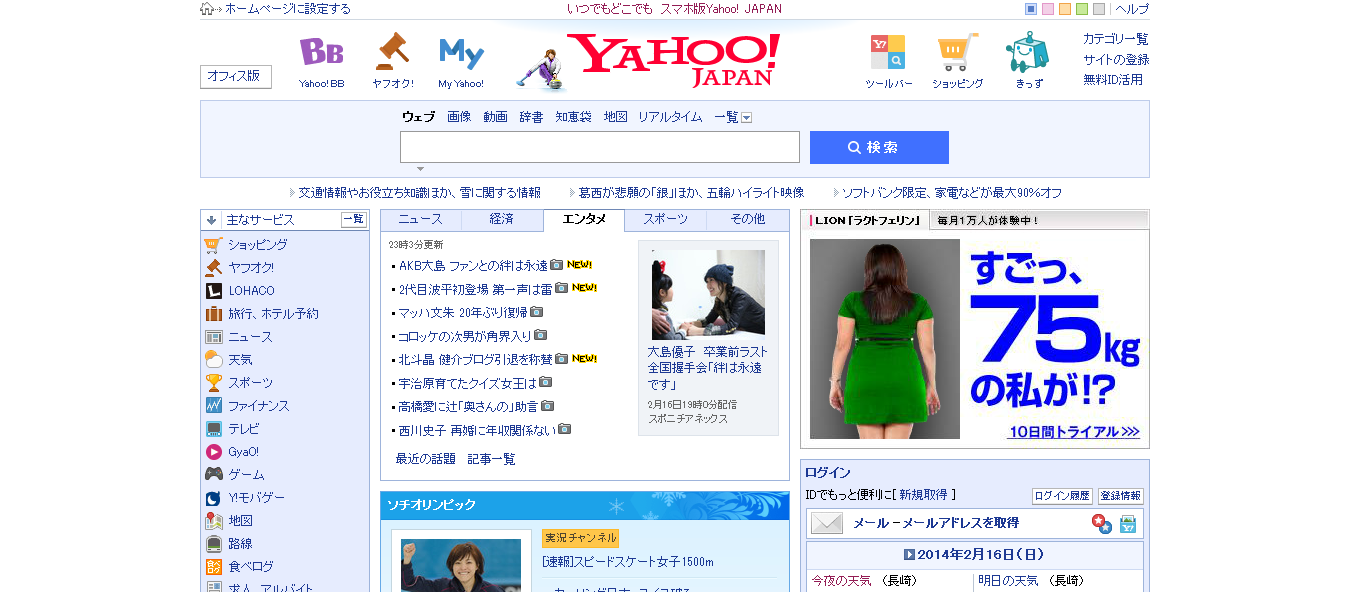Select the リアルタイム search category
The height and width of the screenshot is (592, 1349).
[670, 117]
